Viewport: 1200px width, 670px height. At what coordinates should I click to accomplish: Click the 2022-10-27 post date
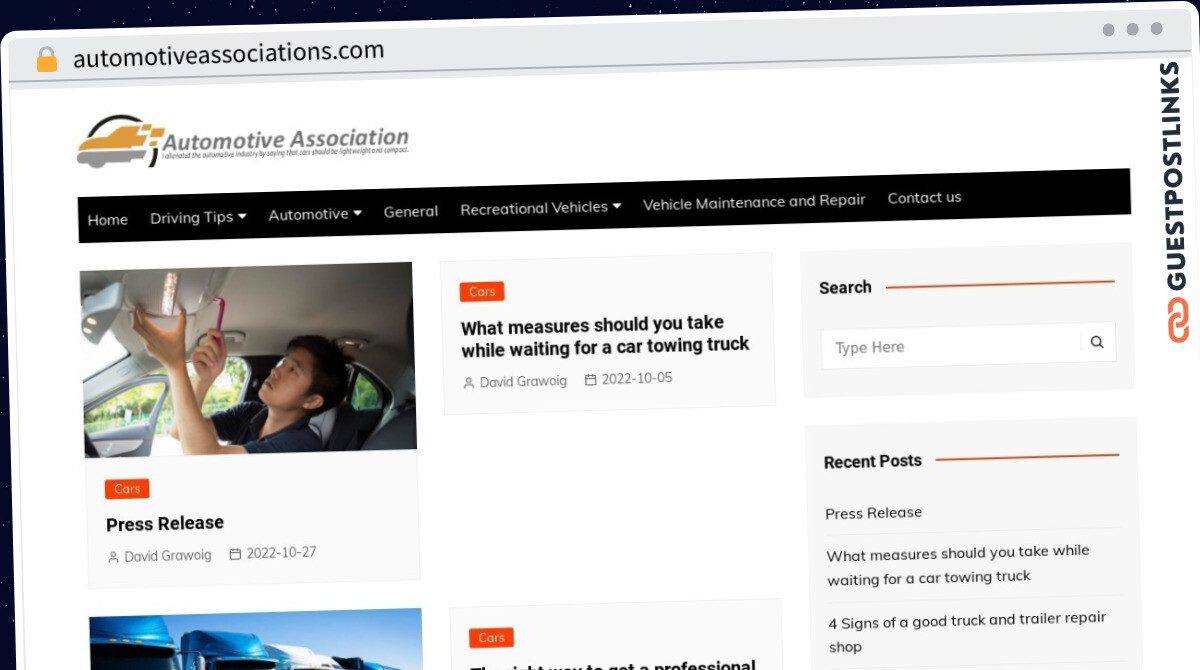(282, 552)
